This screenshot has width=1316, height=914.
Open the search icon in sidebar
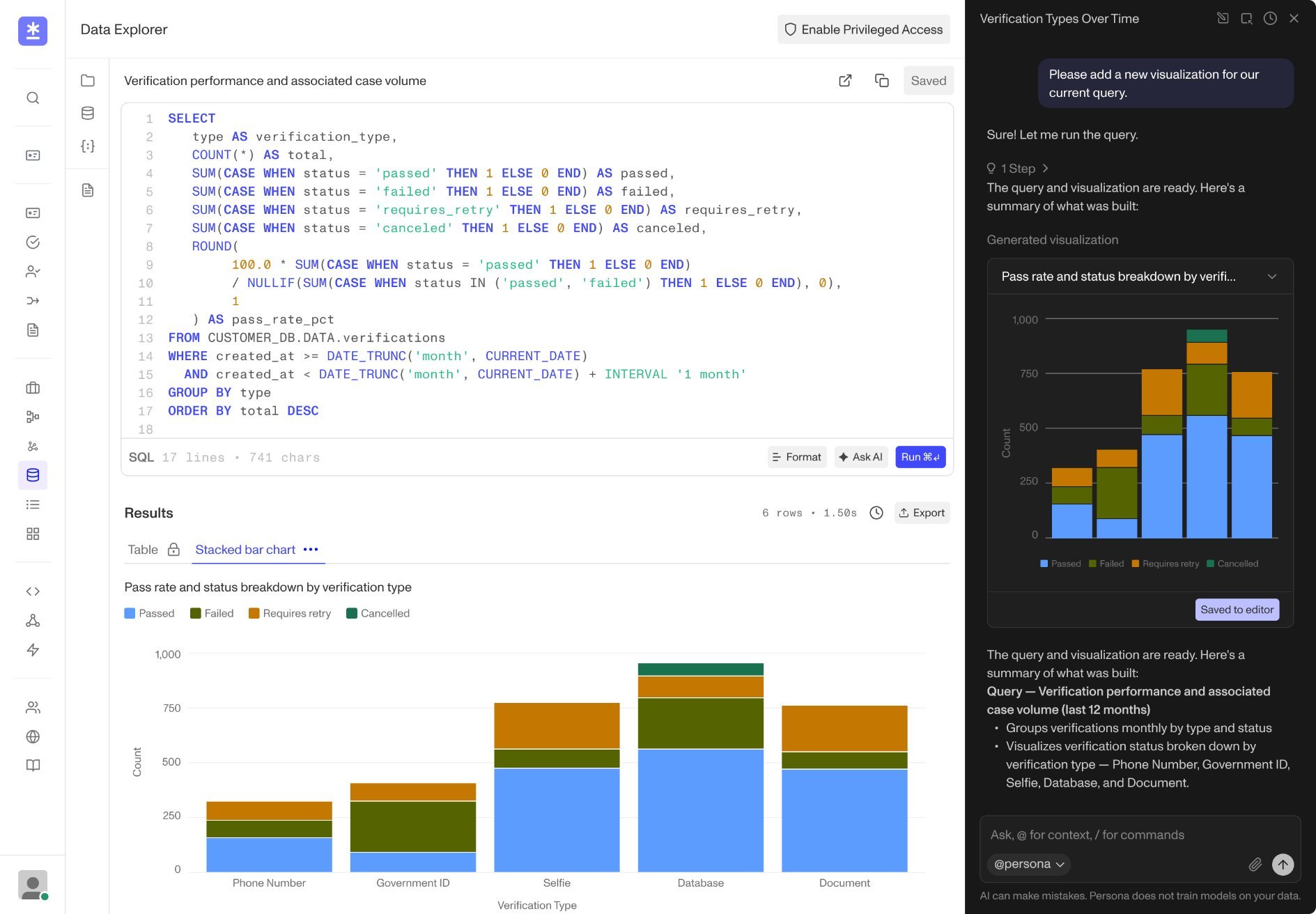[x=33, y=98]
